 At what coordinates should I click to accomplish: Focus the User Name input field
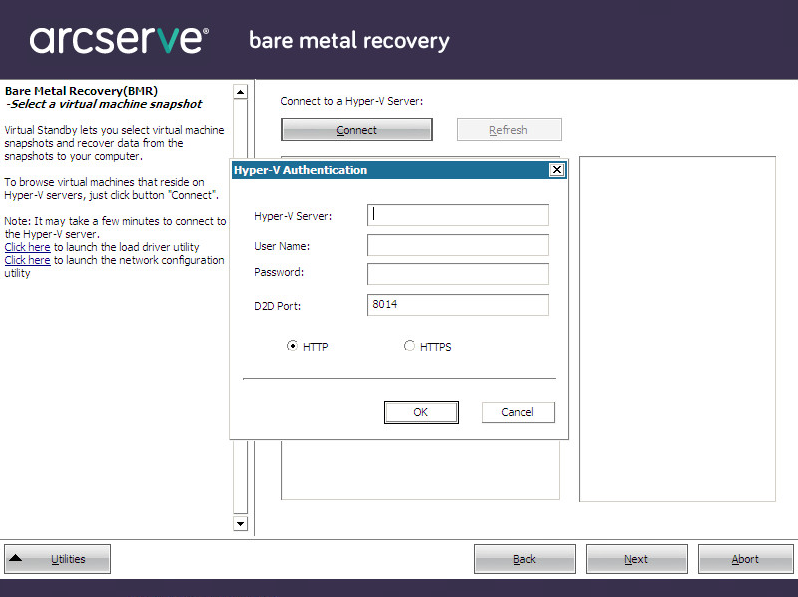458,245
